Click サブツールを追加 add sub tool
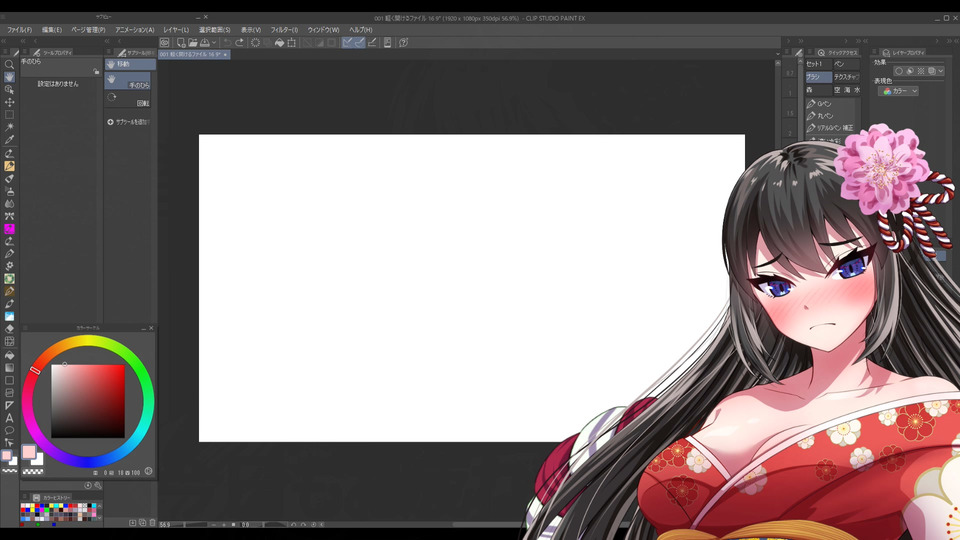This screenshot has height=540, width=960. (x=129, y=122)
